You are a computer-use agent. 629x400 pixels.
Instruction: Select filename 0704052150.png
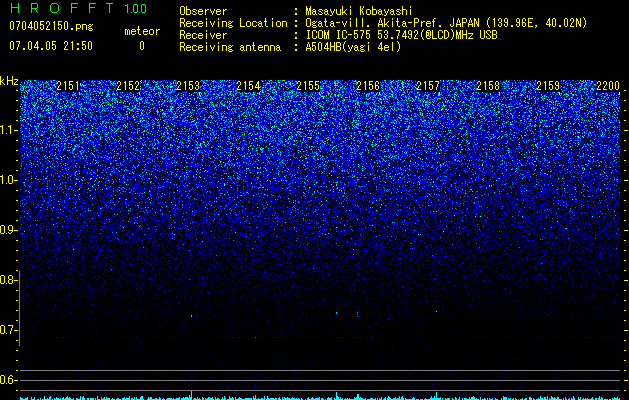tap(51, 26)
